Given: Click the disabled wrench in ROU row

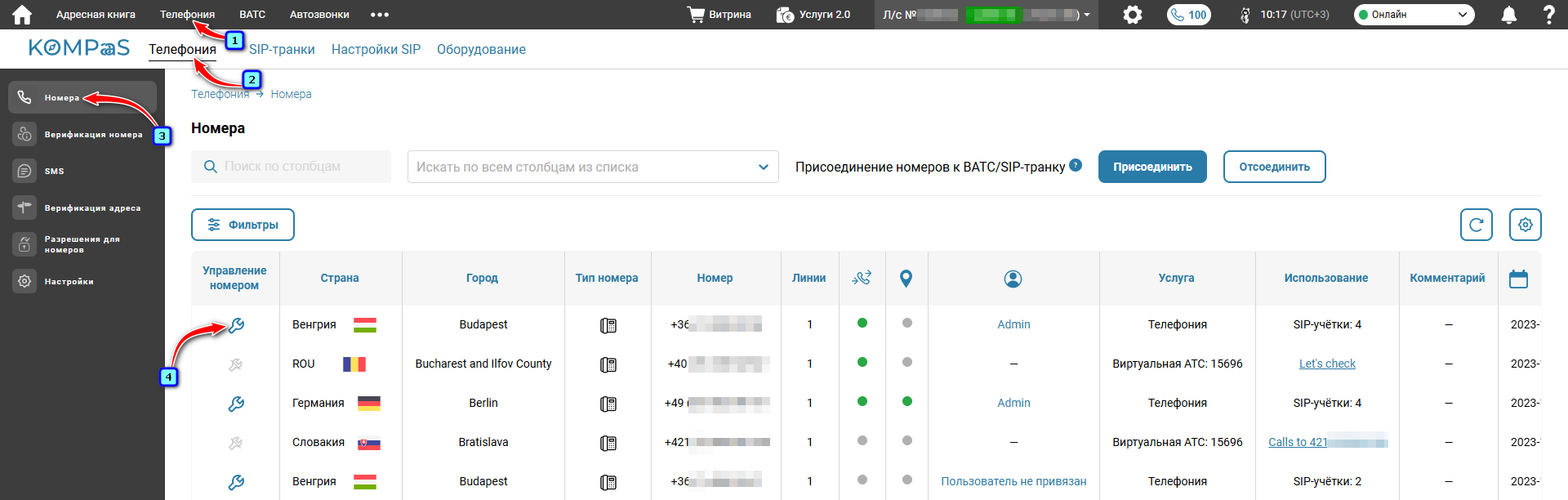Looking at the screenshot, I should 236,364.
